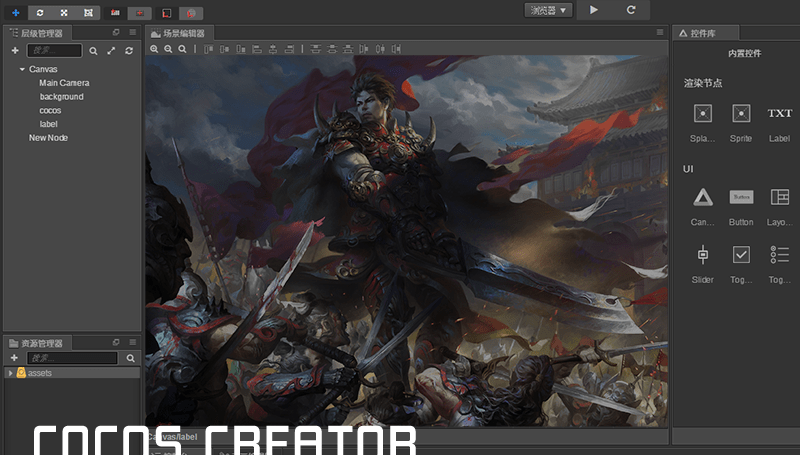Viewport: 800px width, 455px height.
Task: Click the hierarchy search field
Action: click(55, 50)
